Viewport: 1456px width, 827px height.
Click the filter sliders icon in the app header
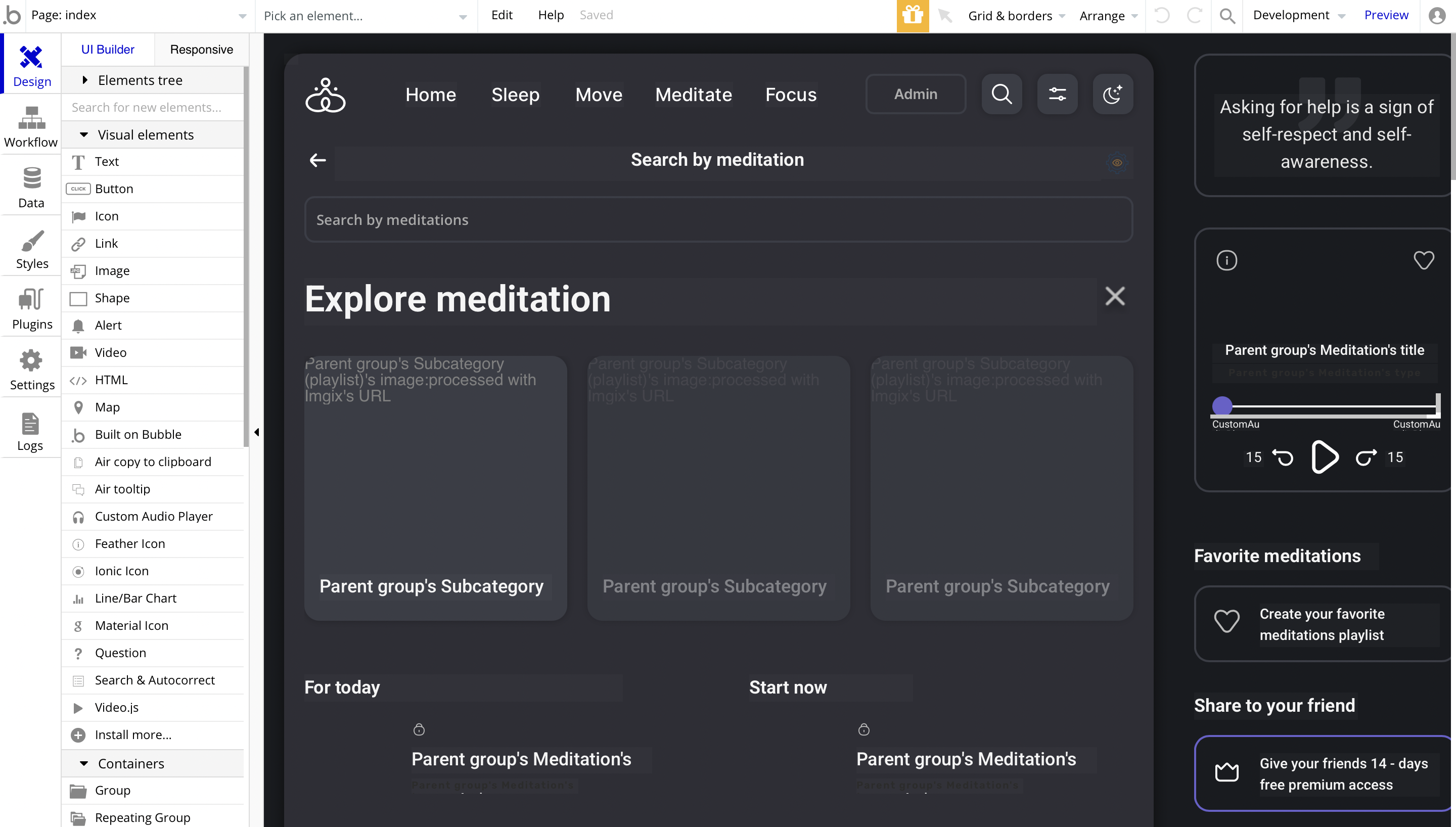click(x=1057, y=94)
